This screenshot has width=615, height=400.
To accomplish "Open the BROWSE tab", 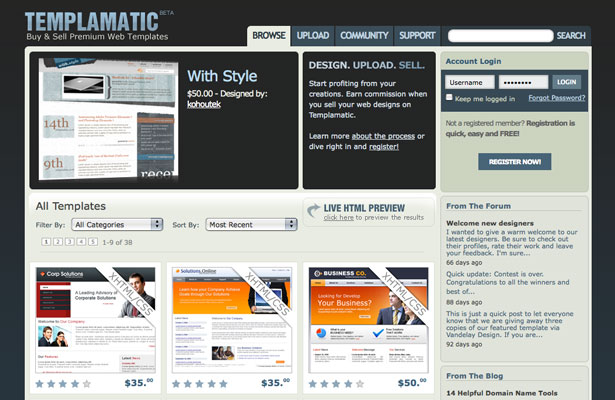I will coord(269,36).
